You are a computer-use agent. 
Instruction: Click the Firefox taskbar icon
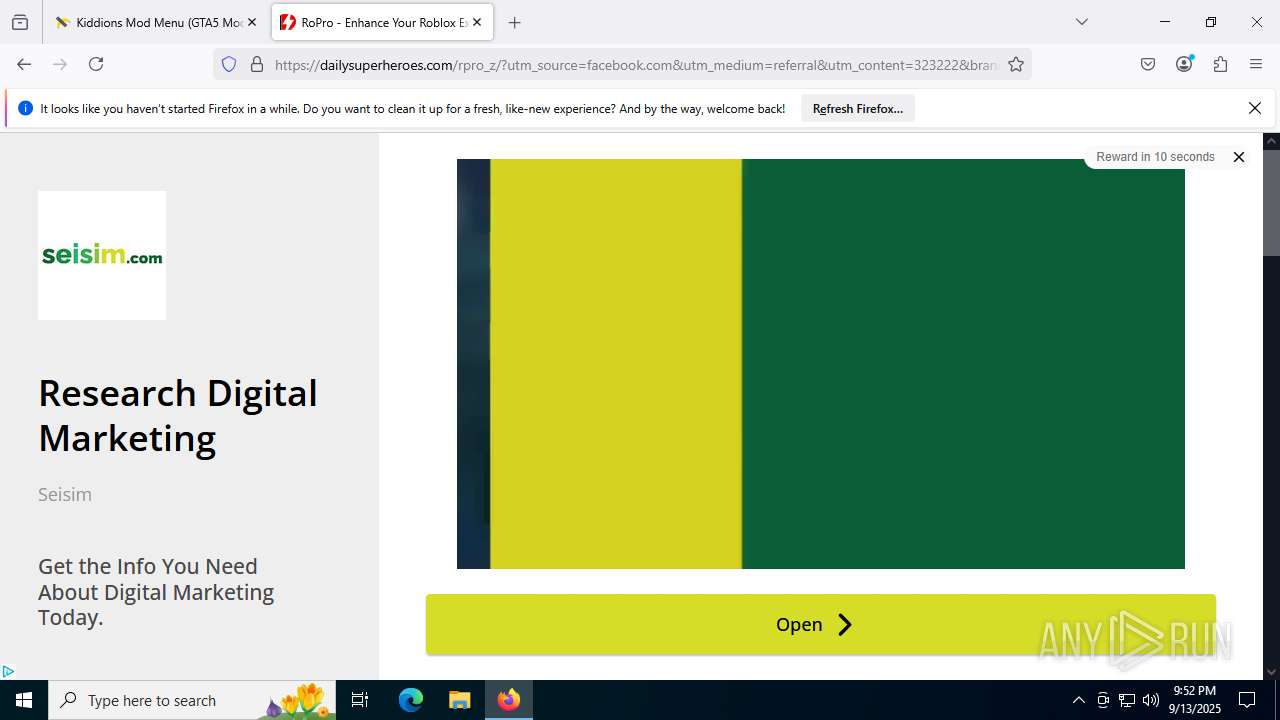pos(509,700)
